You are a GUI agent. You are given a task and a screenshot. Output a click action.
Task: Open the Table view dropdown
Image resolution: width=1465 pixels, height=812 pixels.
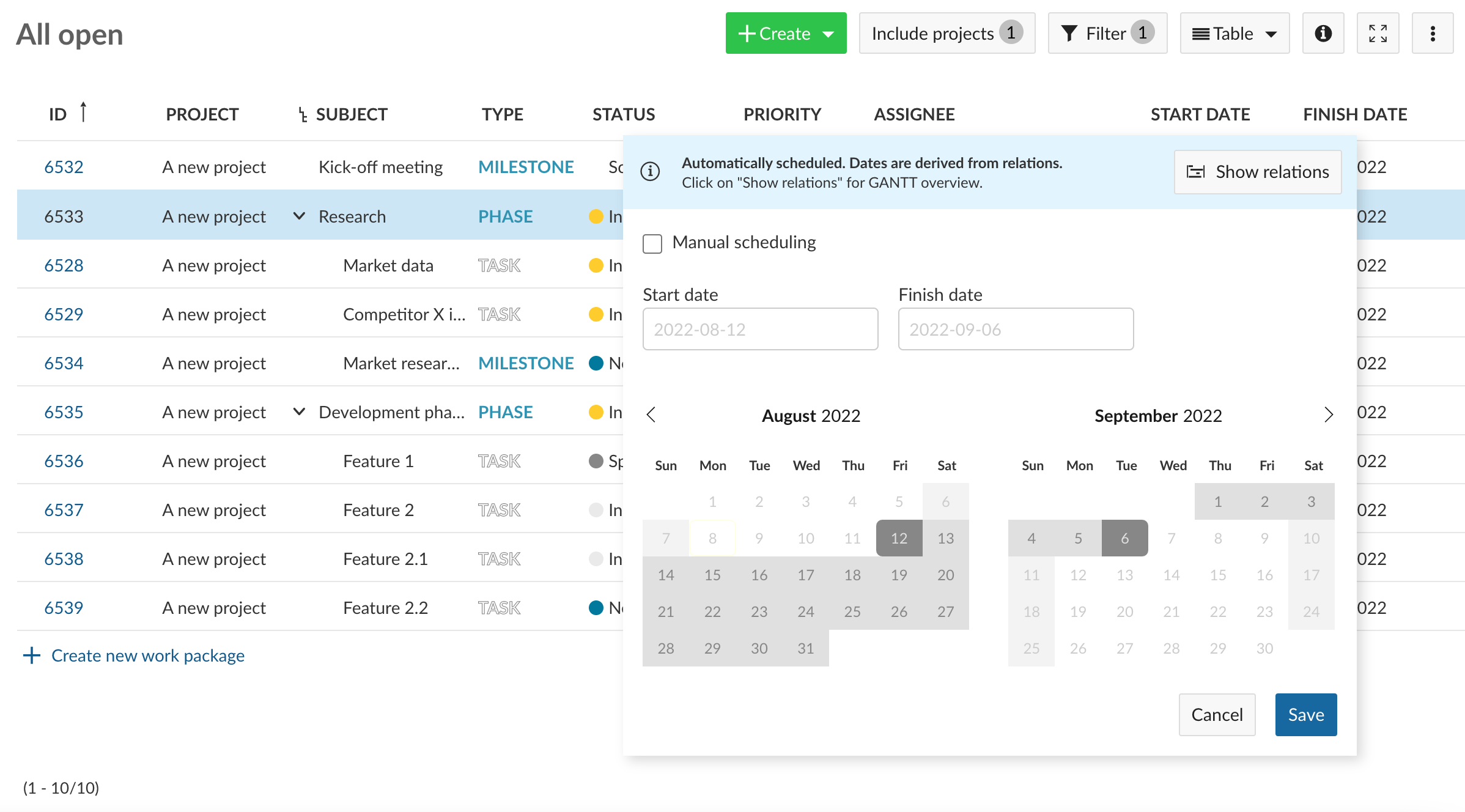1234,33
